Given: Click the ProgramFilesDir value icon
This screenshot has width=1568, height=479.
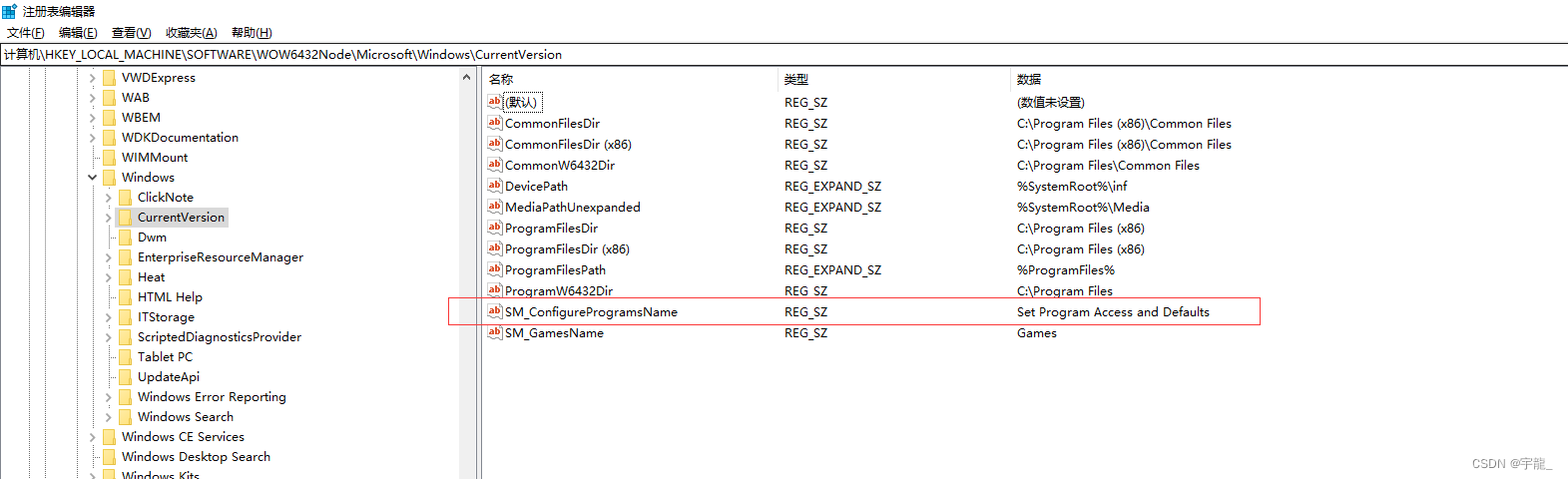Looking at the screenshot, I should pos(494,228).
